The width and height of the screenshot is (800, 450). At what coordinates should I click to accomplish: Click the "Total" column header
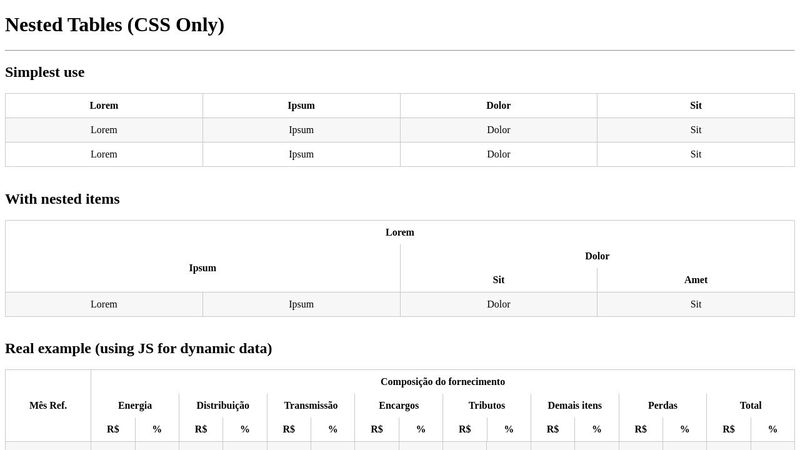pos(750,405)
